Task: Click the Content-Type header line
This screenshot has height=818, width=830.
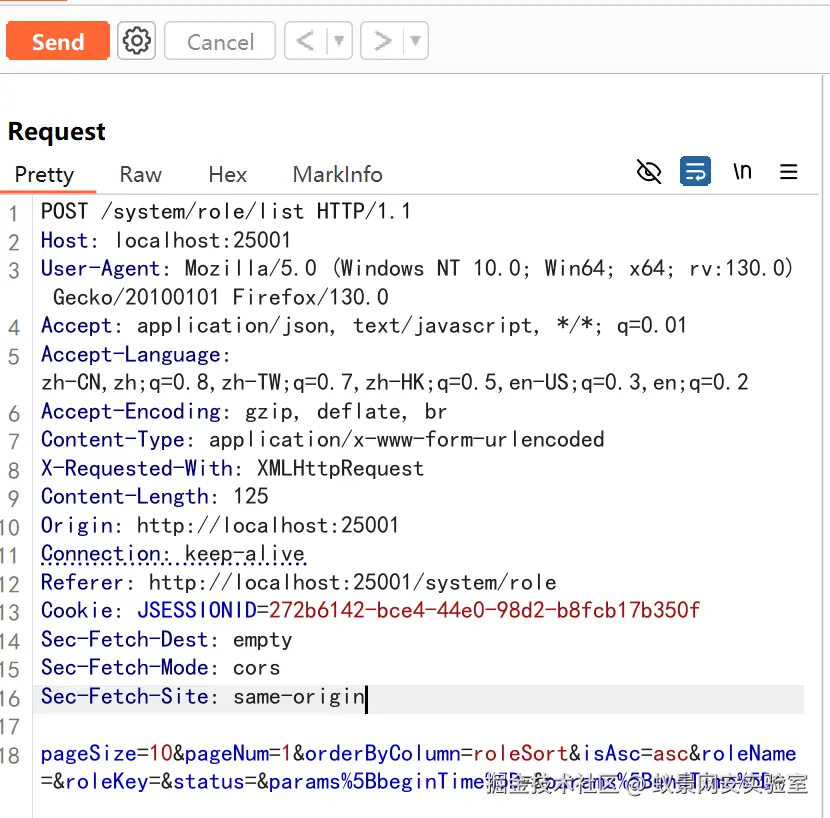Action: 322,440
